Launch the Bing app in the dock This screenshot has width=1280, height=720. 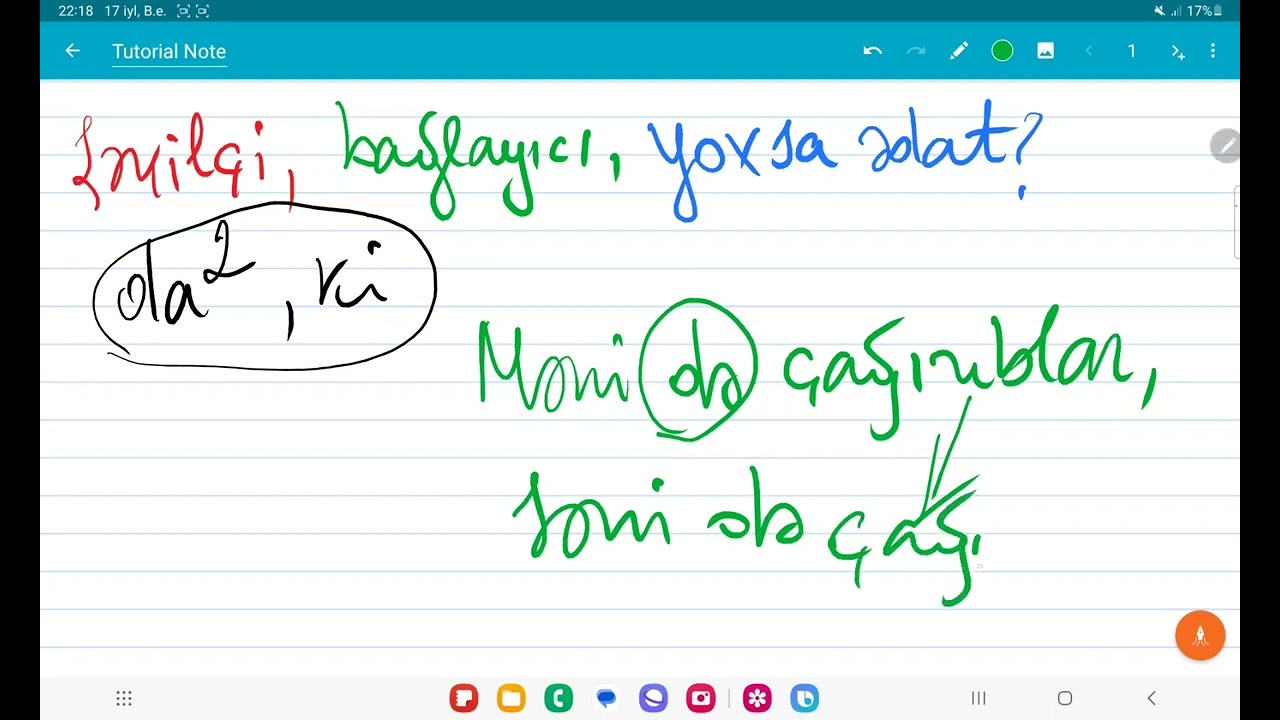(805, 698)
